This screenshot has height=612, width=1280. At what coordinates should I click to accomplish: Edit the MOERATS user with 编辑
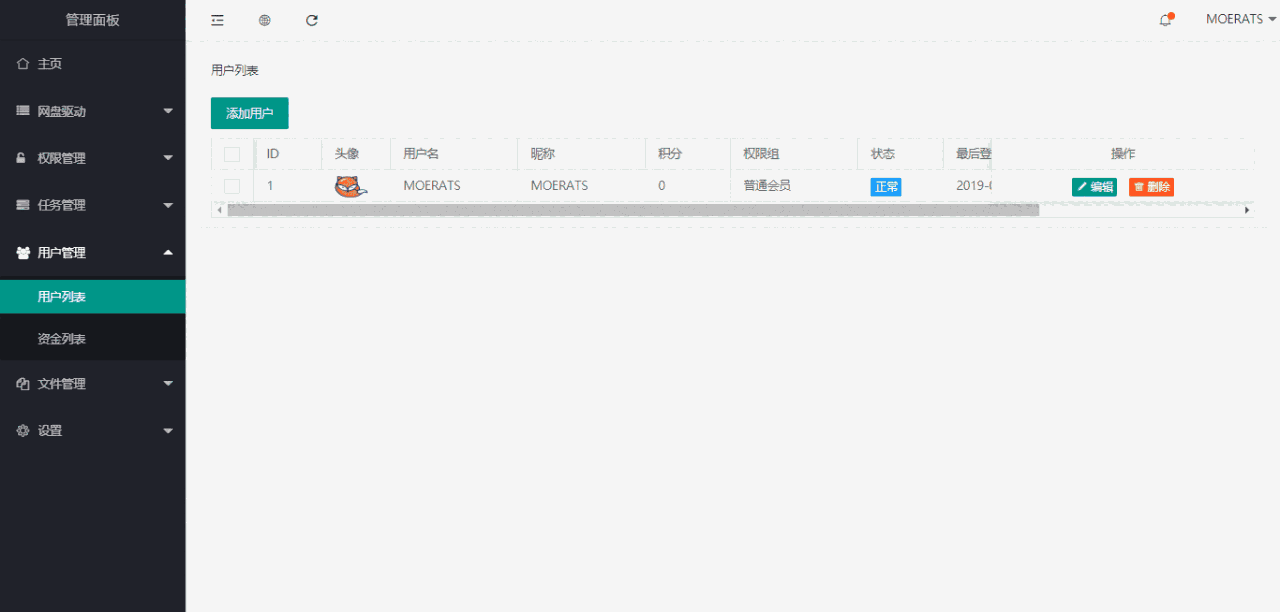tap(1094, 187)
